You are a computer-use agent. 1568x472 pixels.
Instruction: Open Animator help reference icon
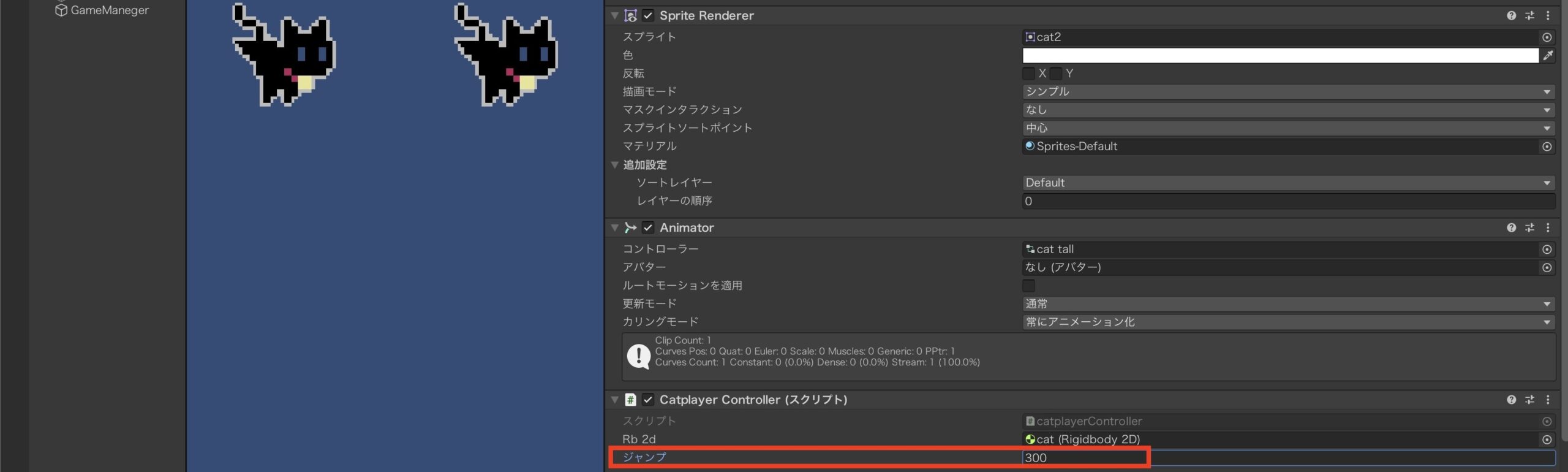(x=1511, y=228)
